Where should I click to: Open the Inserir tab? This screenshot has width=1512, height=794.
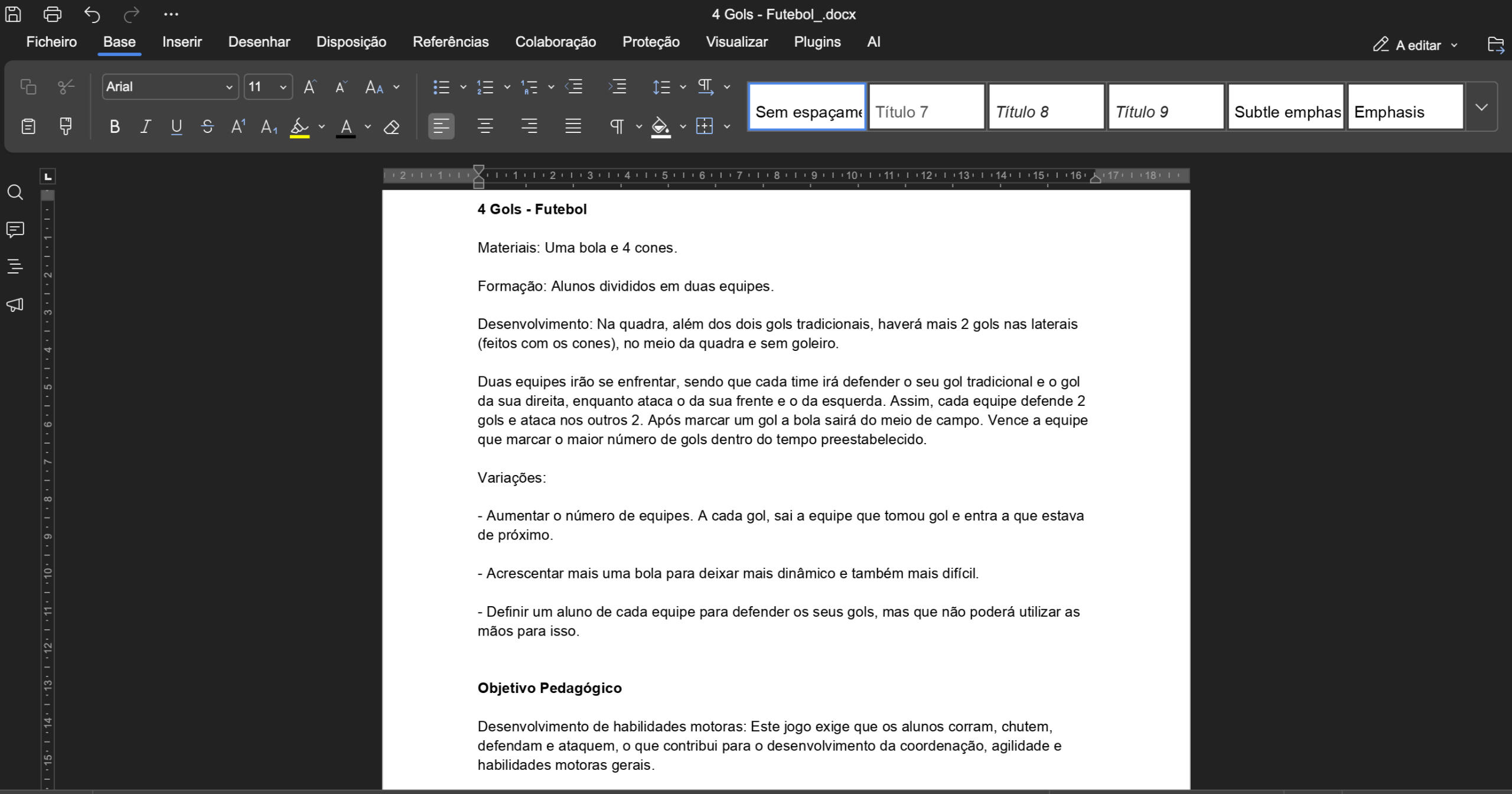click(182, 42)
